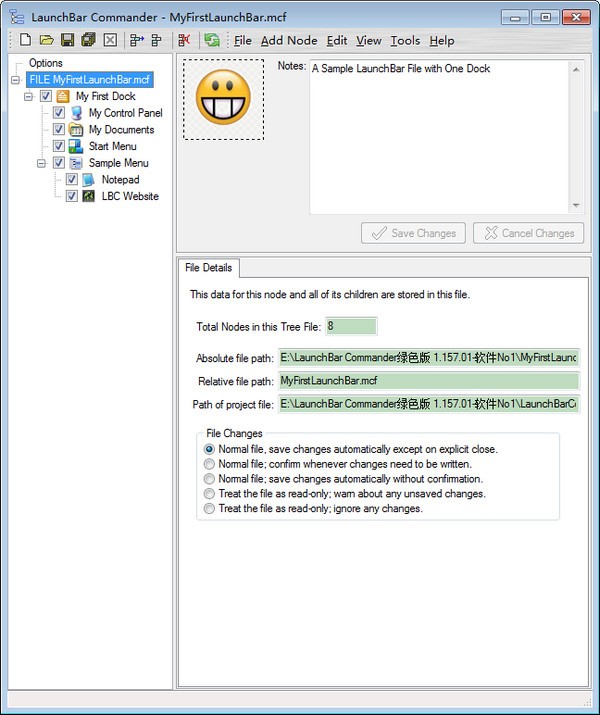The width and height of the screenshot is (600, 715).
Task: Click the smiley face icon image
Action: (x=223, y=99)
